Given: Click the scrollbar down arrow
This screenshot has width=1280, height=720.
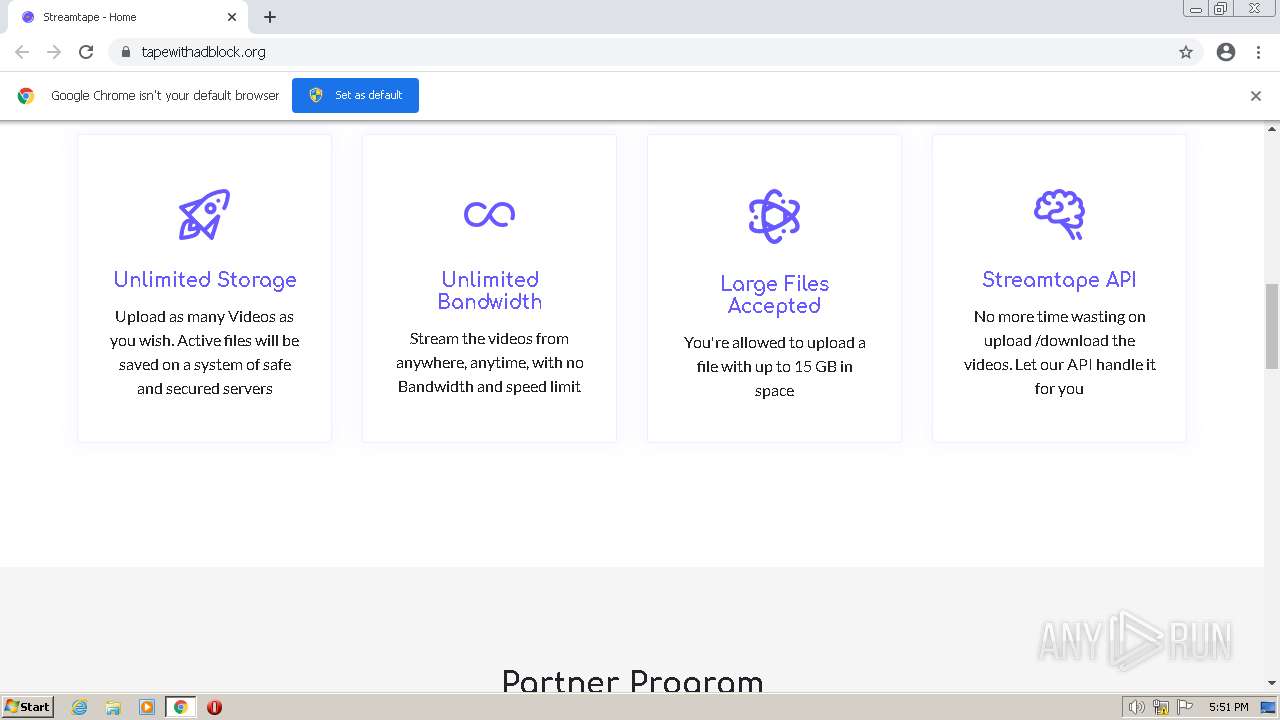Looking at the screenshot, I should pyautogui.click(x=1272, y=683).
